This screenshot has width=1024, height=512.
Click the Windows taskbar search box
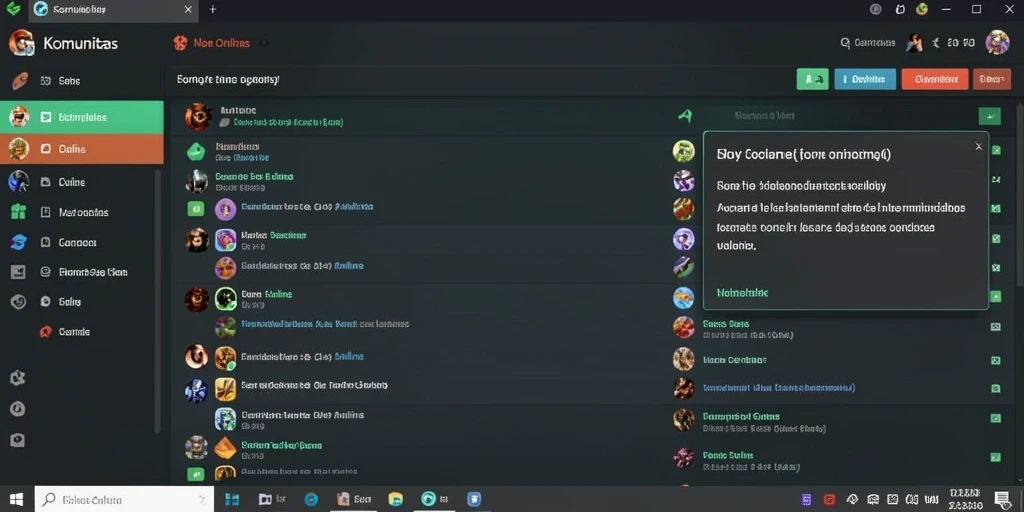[x=124, y=500]
